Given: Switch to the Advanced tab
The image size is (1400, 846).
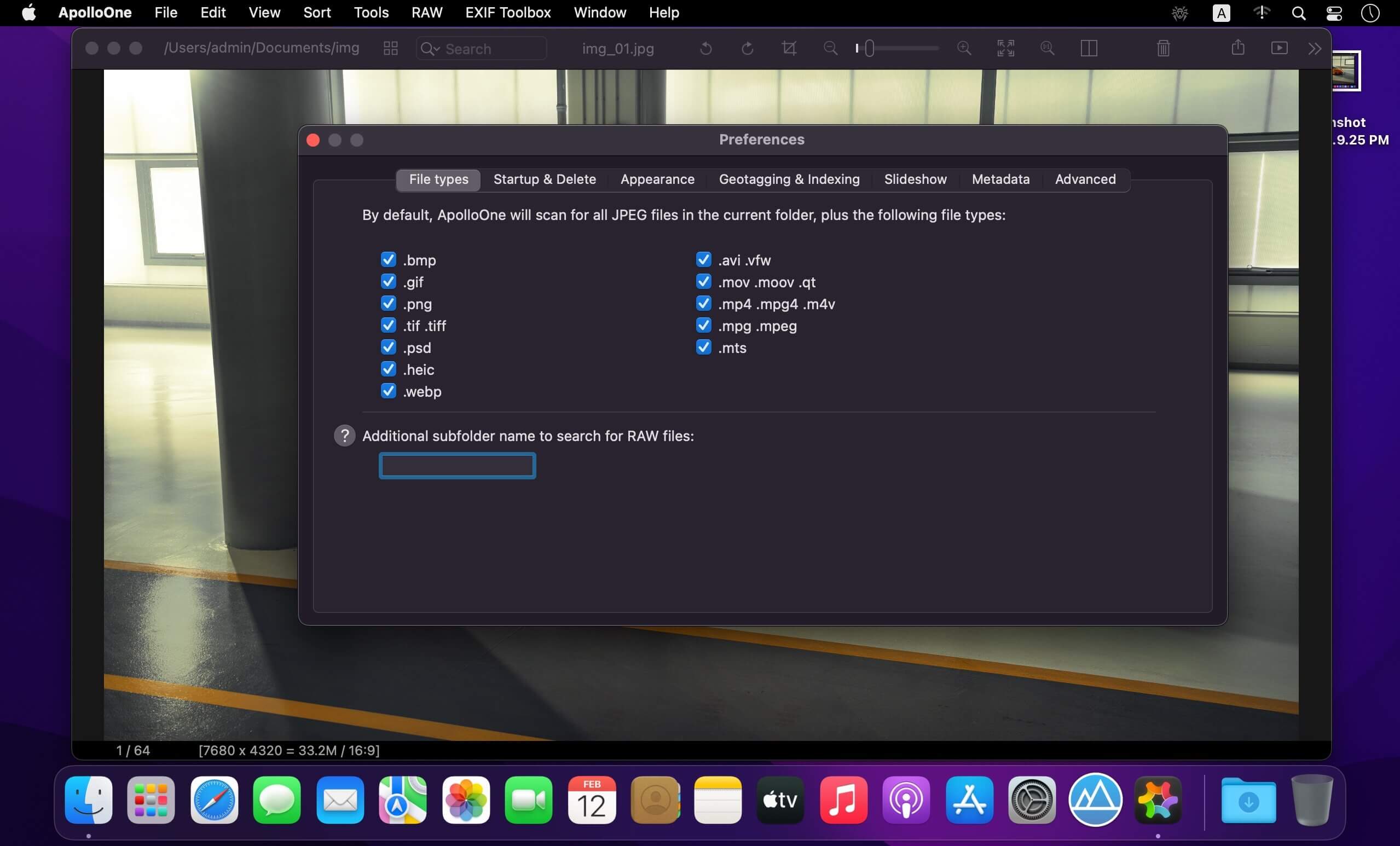Looking at the screenshot, I should pos(1085,179).
